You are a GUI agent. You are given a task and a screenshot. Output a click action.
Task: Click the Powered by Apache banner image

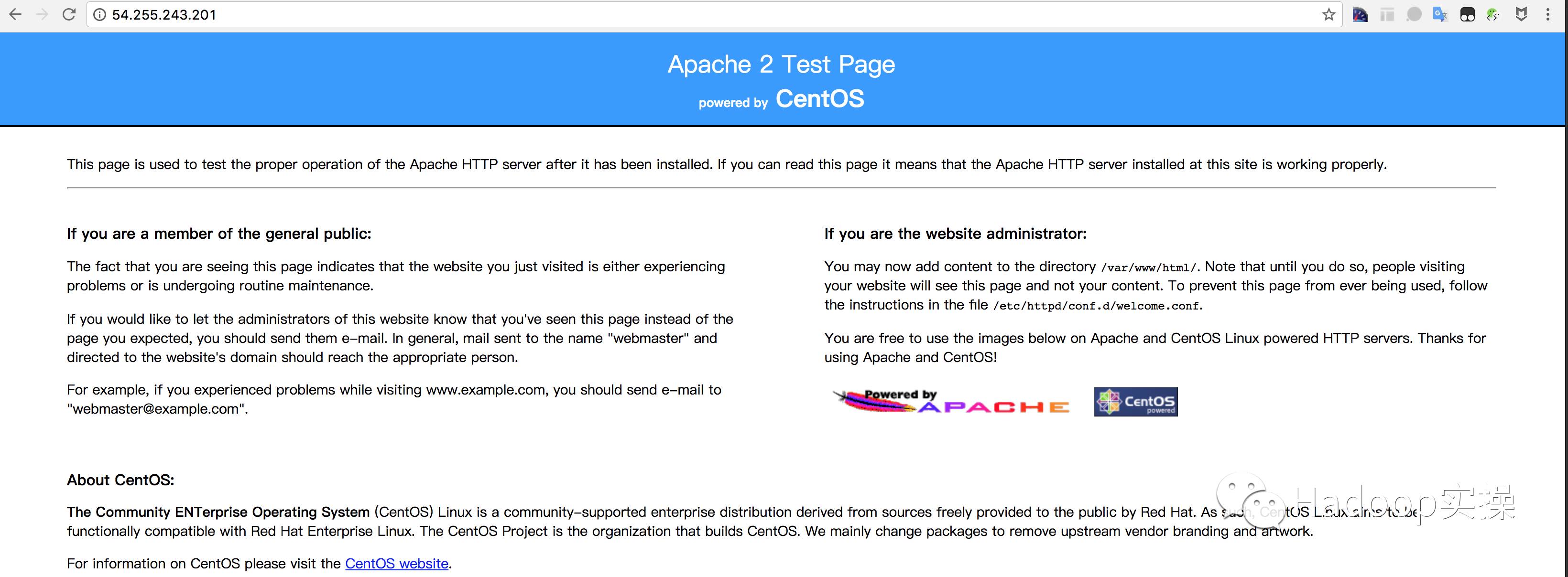pos(951,402)
